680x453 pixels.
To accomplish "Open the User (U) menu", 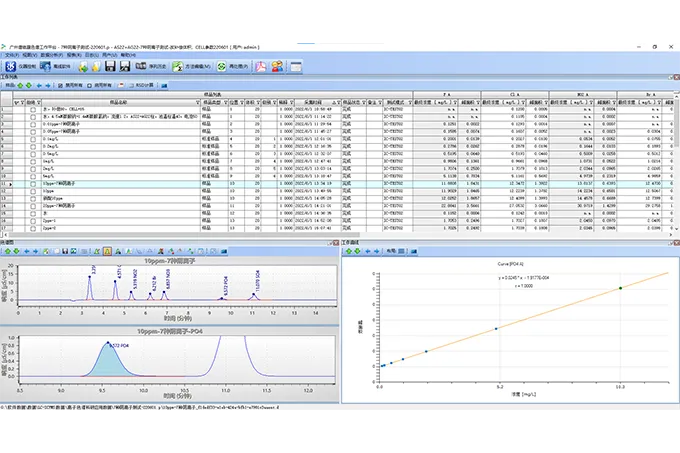I will click(109, 55).
